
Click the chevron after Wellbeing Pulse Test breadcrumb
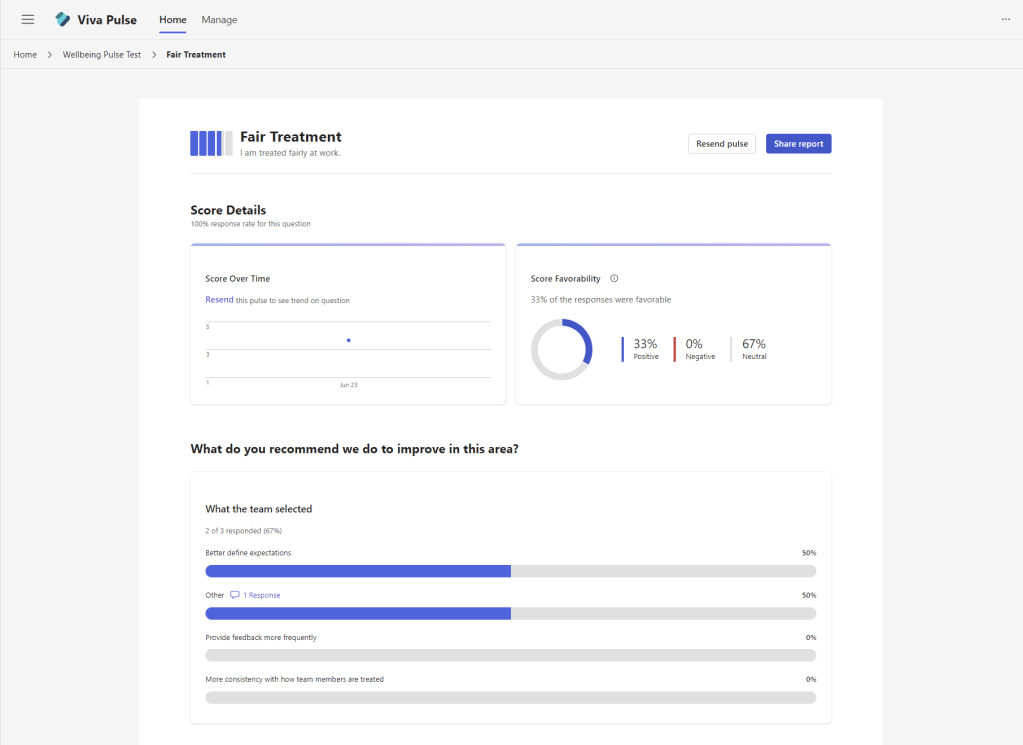[x=152, y=54]
